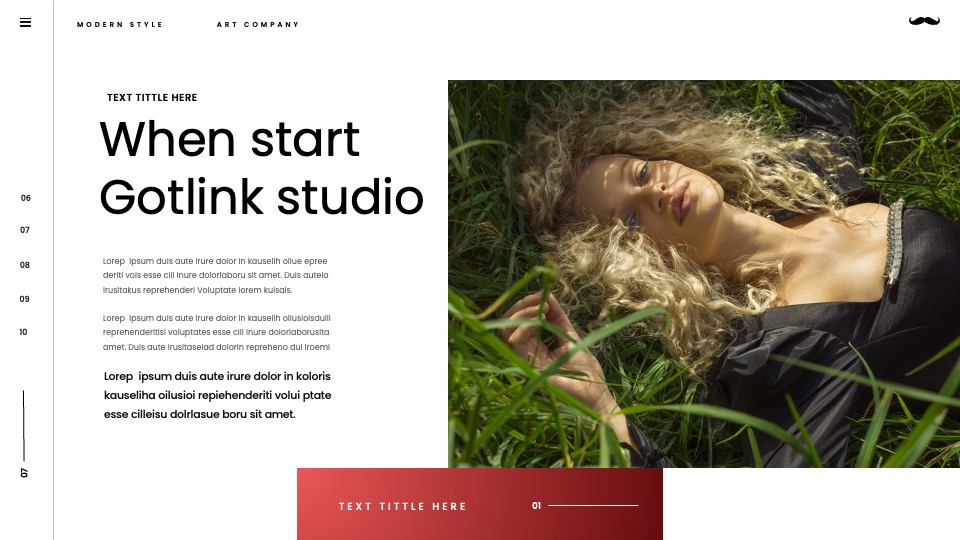
Task: Open the woman in grass photo
Action: point(704,274)
